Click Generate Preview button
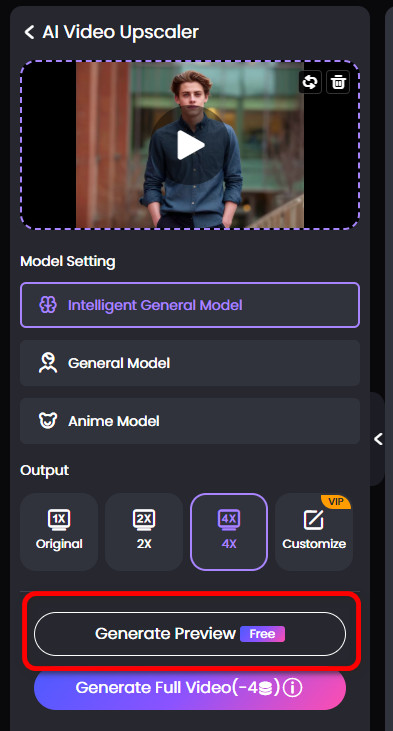Image resolution: width=393 pixels, height=731 pixels. pyautogui.click(x=190, y=634)
